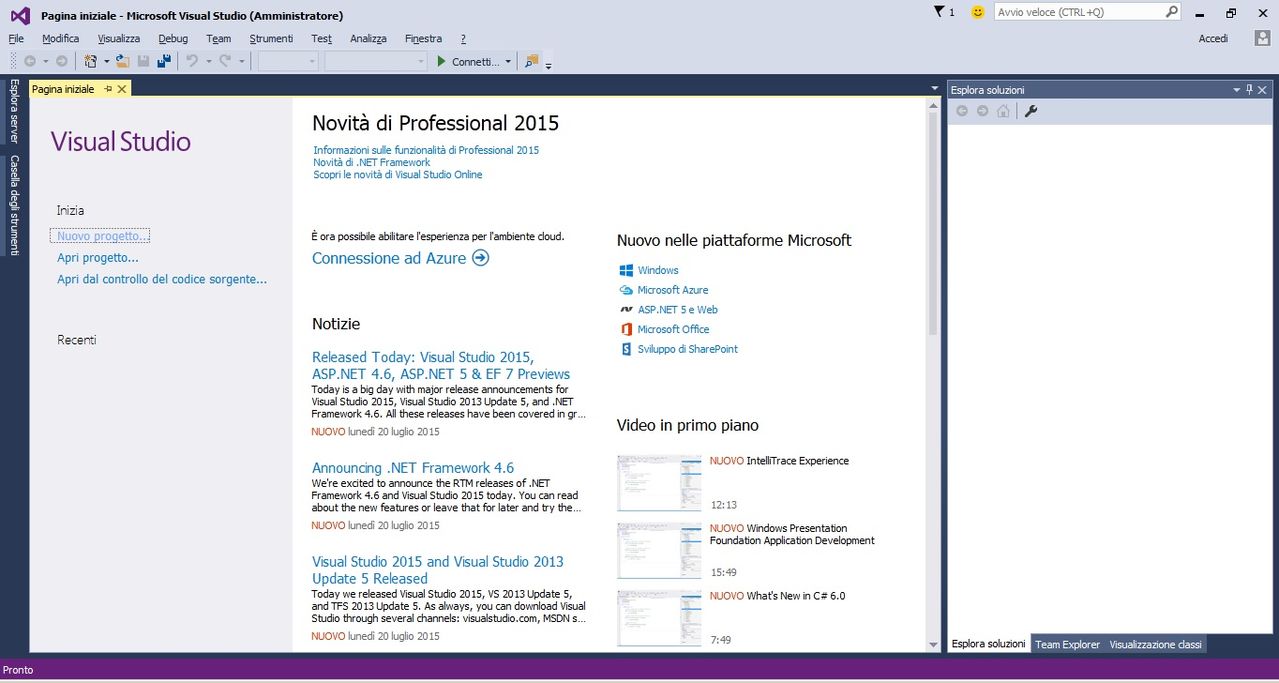Click the ASP.NET 5 e Web icon
The image size is (1279, 683).
pos(626,310)
